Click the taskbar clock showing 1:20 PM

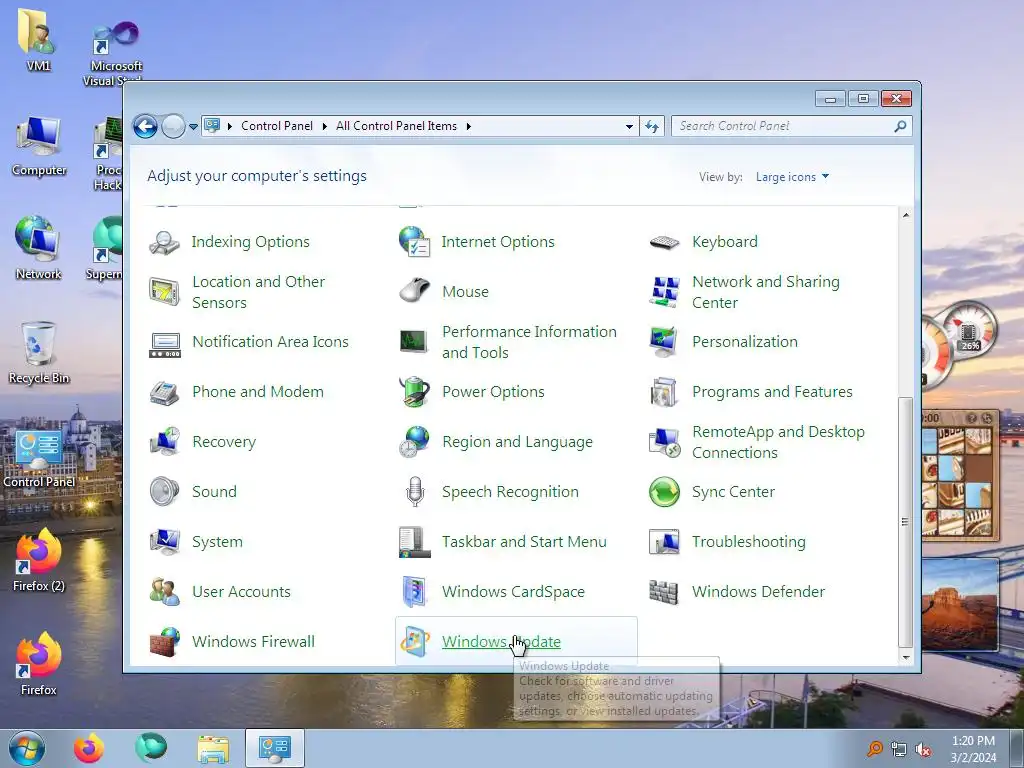click(x=973, y=749)
